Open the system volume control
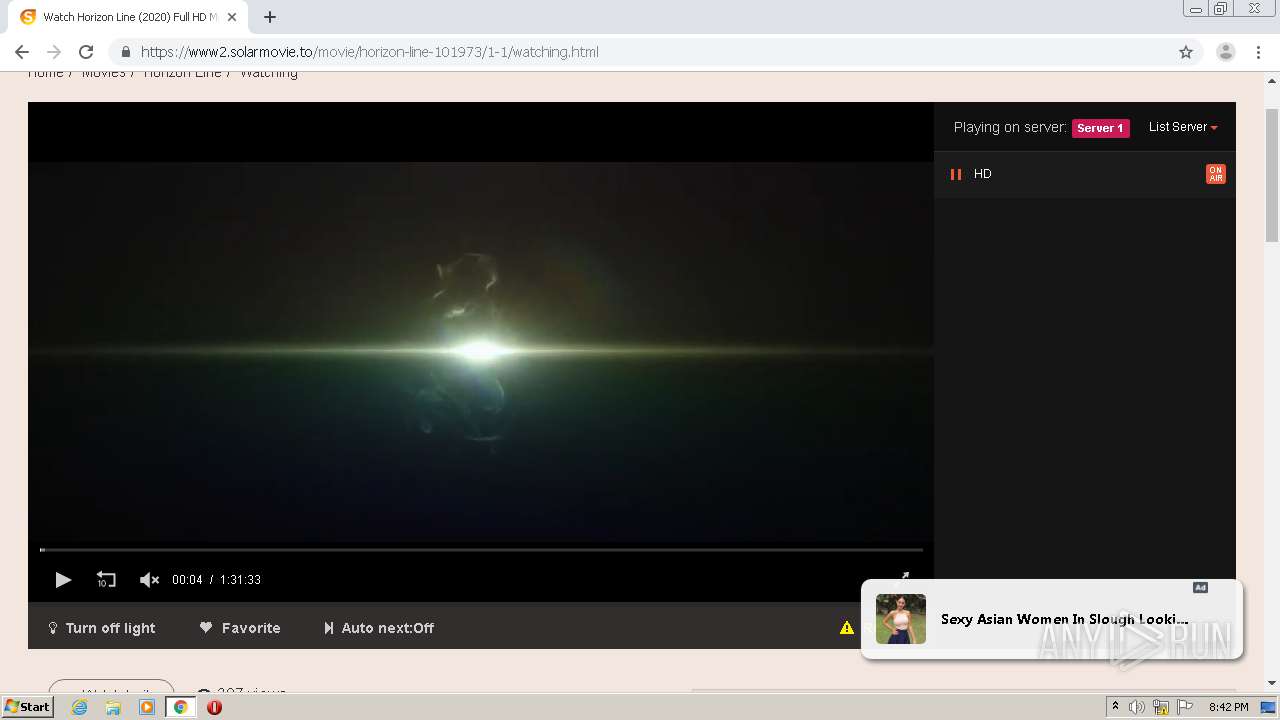The width and height of the screenshot is (1280, 720). point(1137,707)
